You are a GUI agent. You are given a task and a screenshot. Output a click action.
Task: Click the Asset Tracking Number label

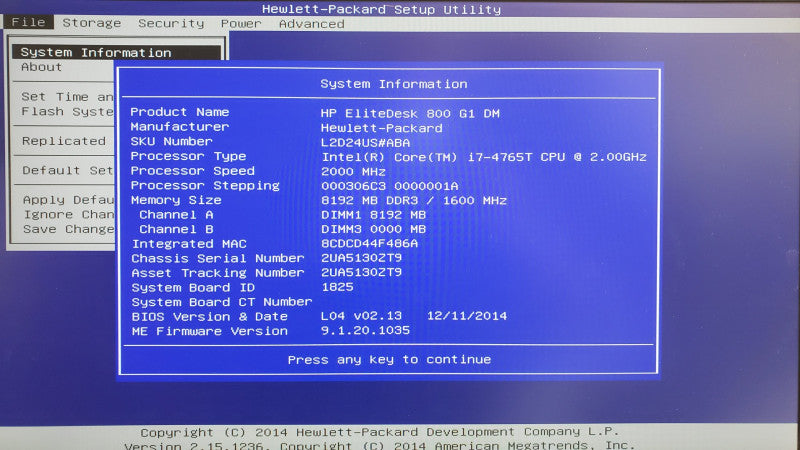pyautogui.click(x=218, y=273)
